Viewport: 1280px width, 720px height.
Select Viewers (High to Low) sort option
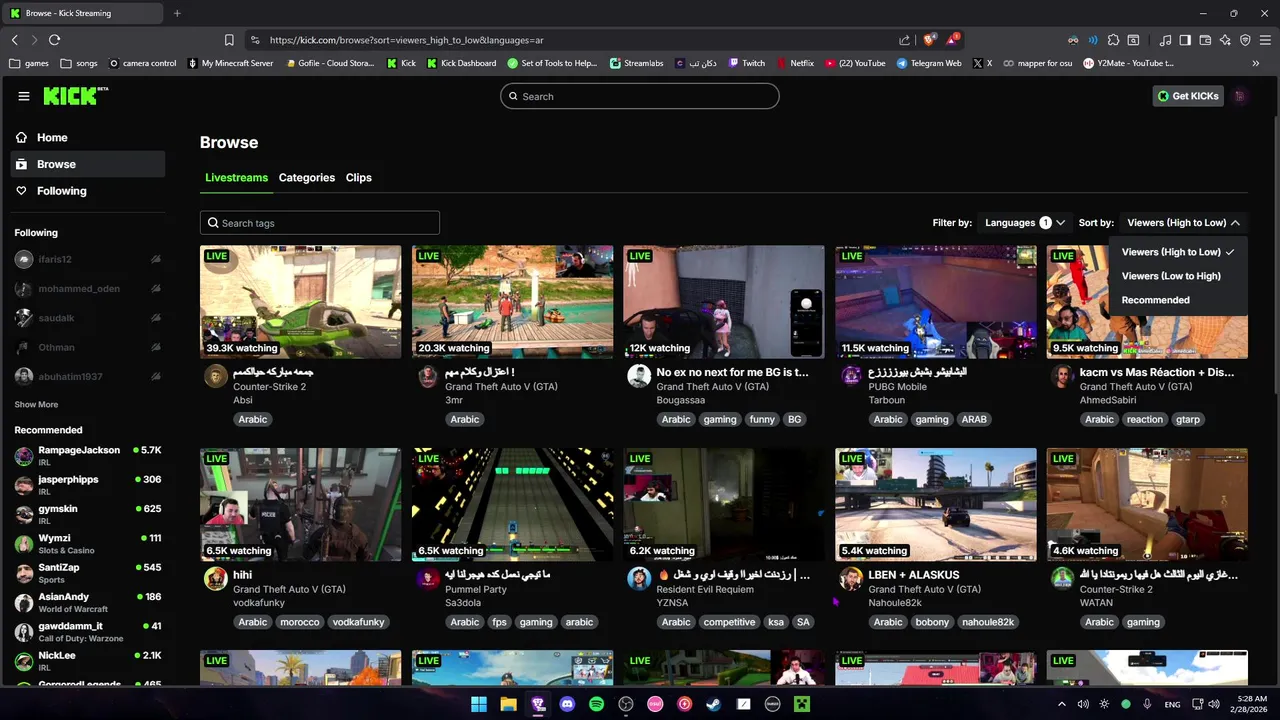(x=1178, y=252)
